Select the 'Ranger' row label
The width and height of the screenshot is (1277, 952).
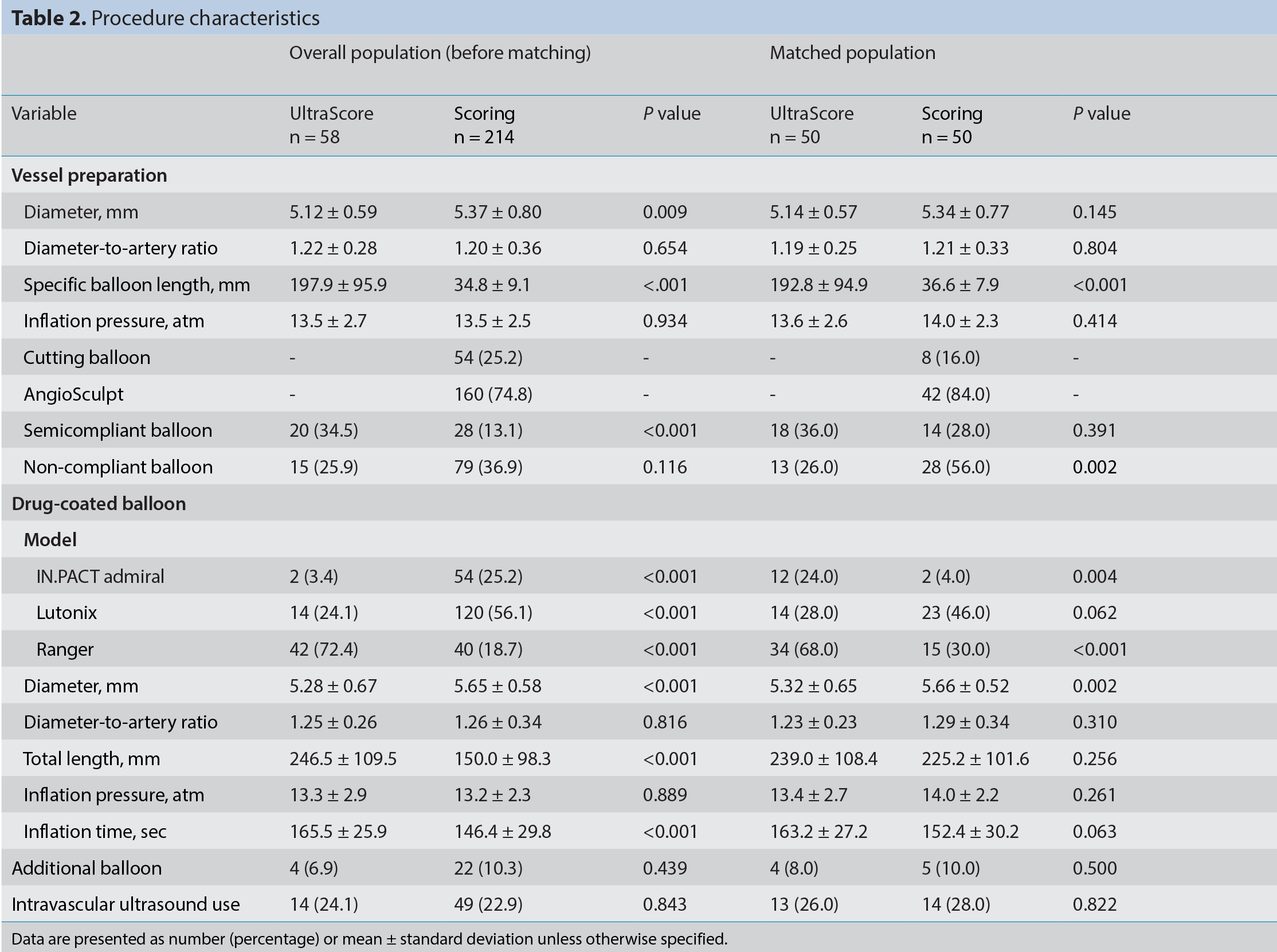tap(65, 649)
